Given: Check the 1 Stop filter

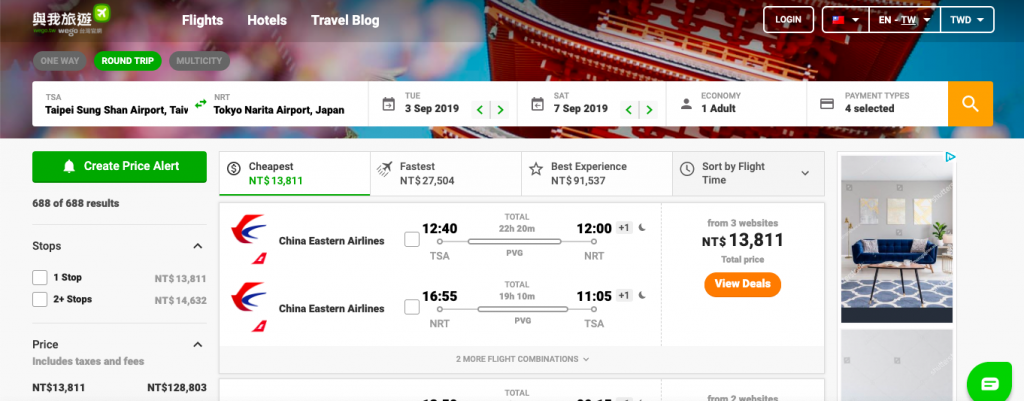Looking at the screenshot, I should tap(40, 278).
